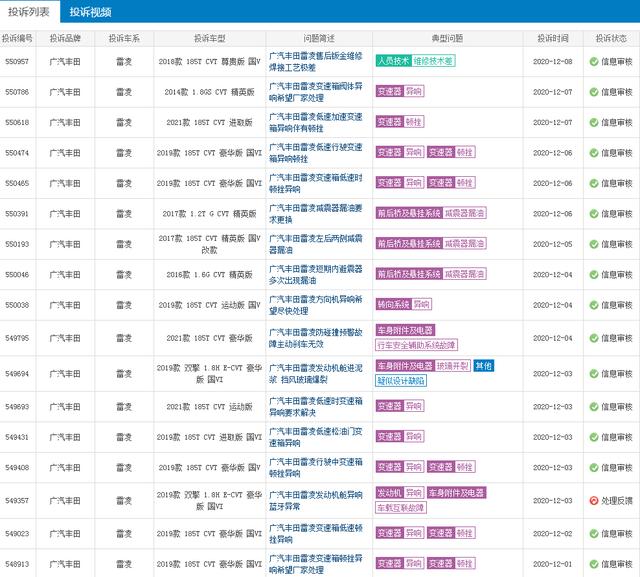Click the 疑似设计缺陷 tag
640x577 pixels.
[x=400, y=380]
